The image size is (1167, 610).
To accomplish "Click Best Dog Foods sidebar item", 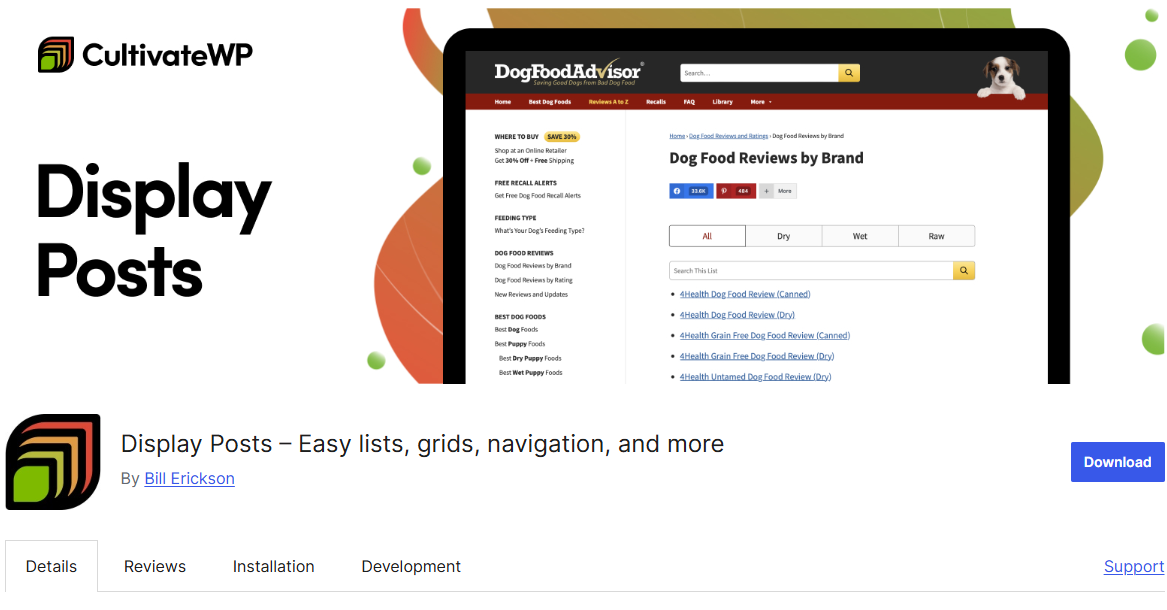I will point(517,330).
